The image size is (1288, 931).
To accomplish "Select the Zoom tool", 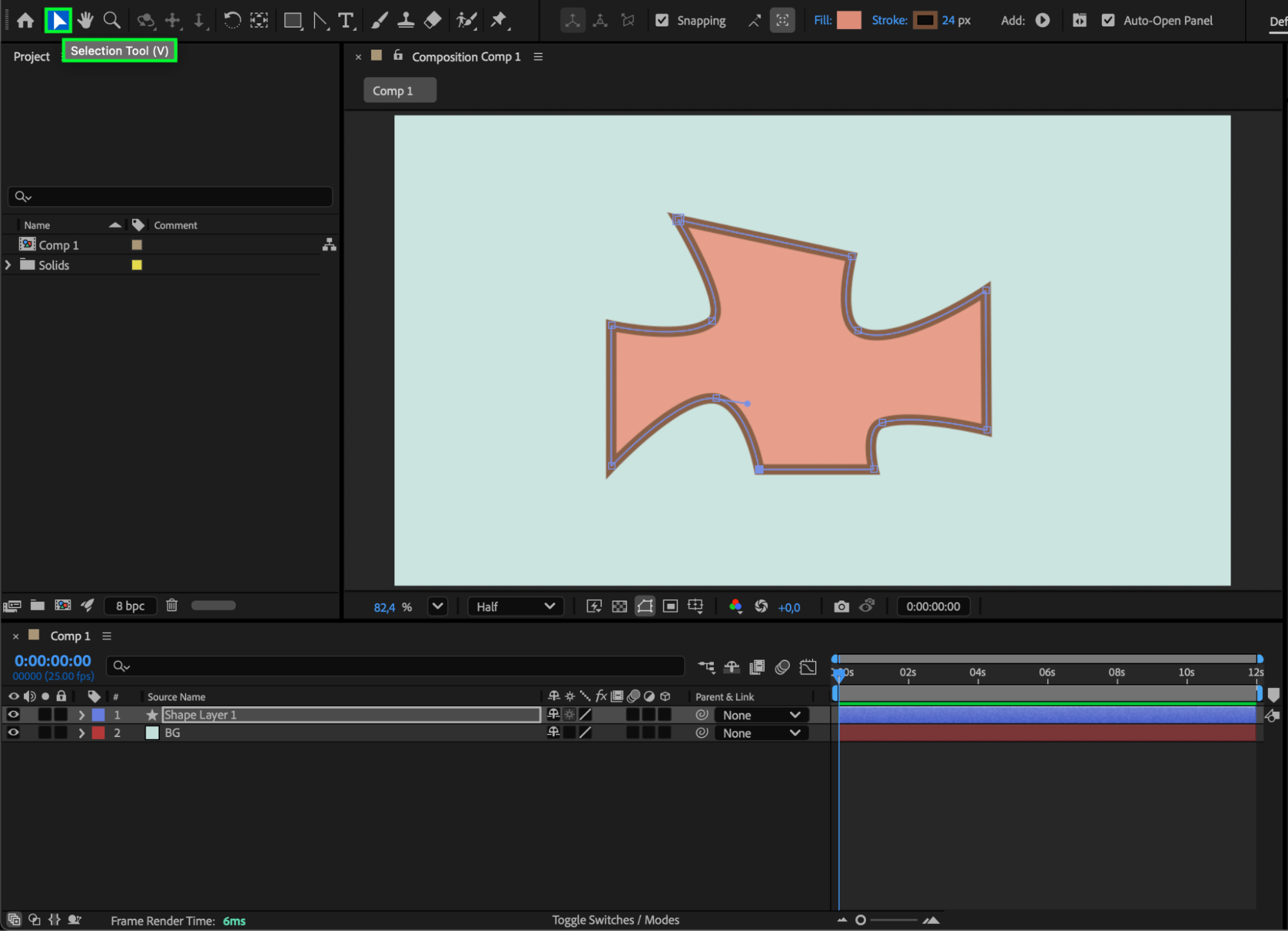I will point(111,21).
